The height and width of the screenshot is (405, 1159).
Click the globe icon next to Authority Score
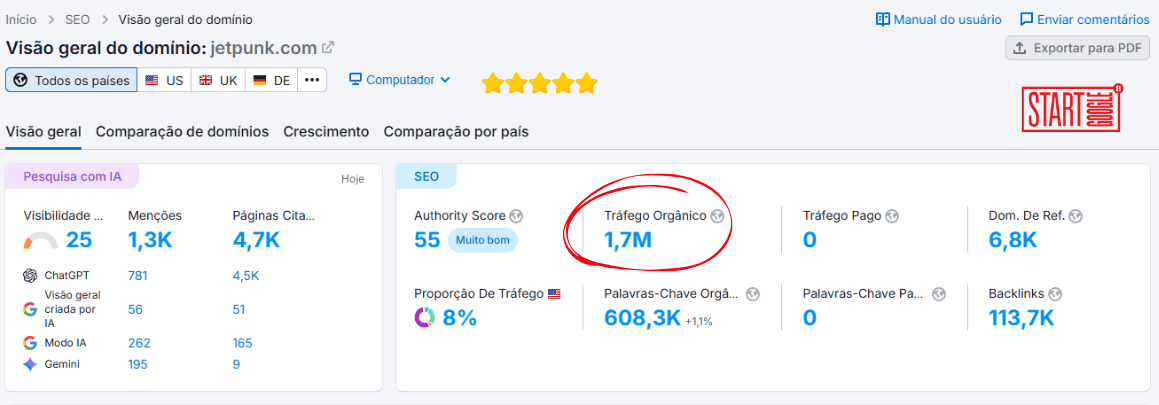tap(516, 216)
